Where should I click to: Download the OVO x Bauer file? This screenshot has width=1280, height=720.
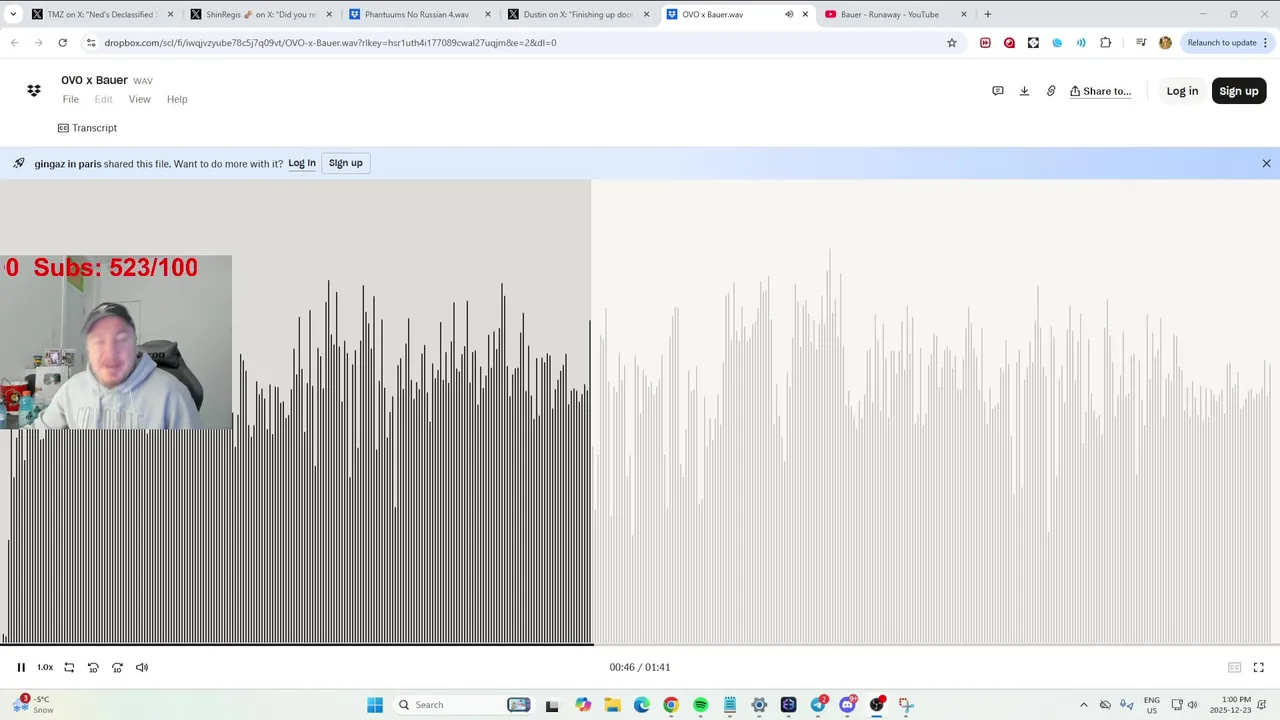tap(1024, 91)
